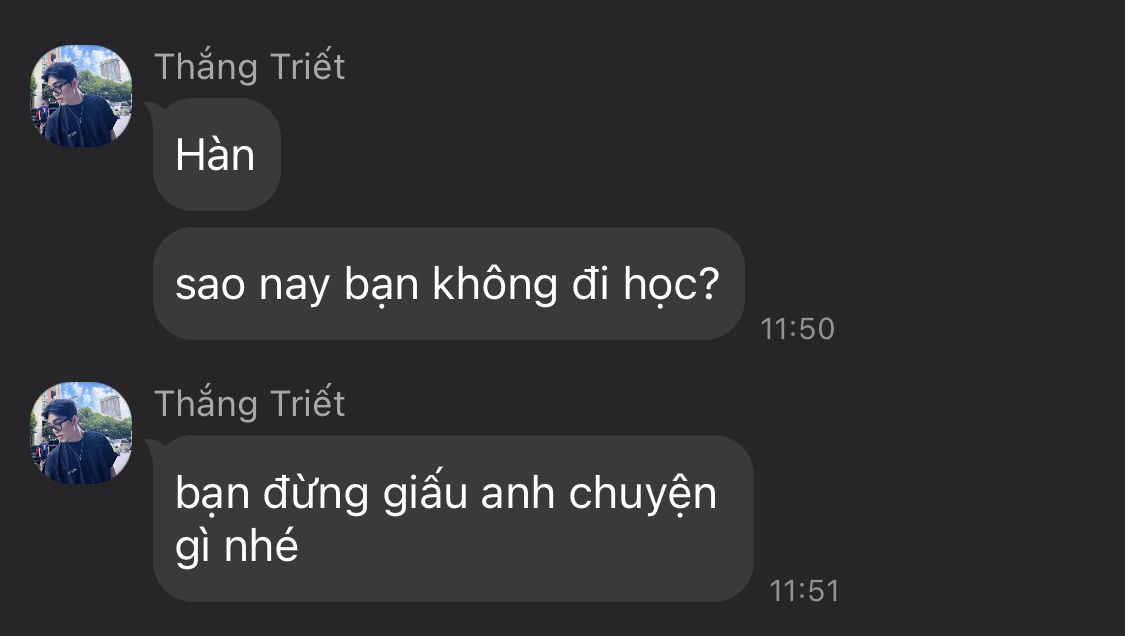This screenshot has height=636, width=1125.
Task: Click the word "không" in the question message
Action: 494,284
